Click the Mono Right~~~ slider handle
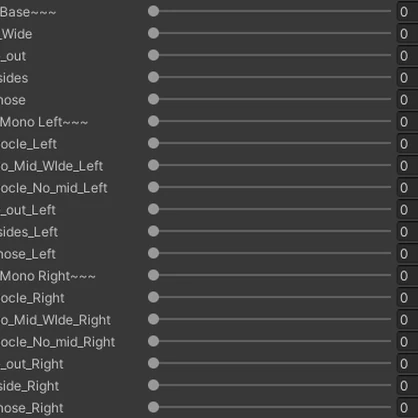Screen dimensions: 418x418 (x=153, y=275)
